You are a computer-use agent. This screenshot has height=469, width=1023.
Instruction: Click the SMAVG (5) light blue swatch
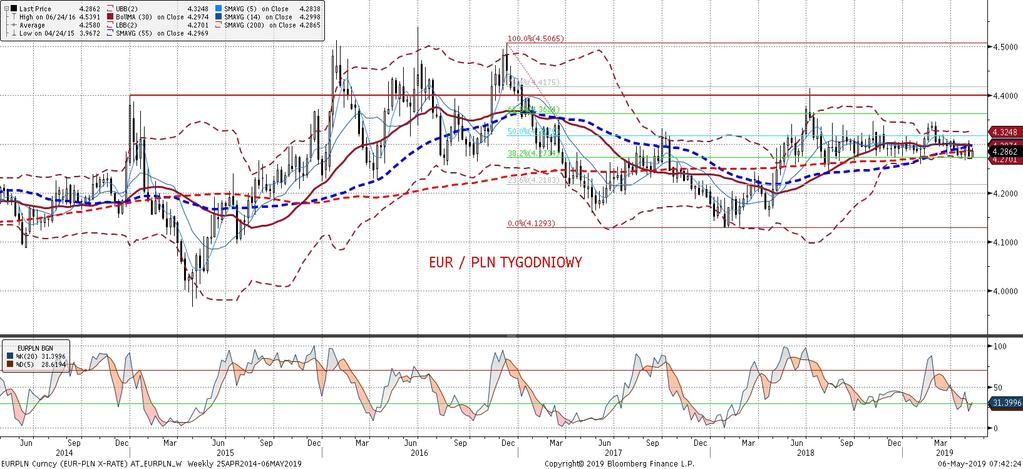point(219,8)
